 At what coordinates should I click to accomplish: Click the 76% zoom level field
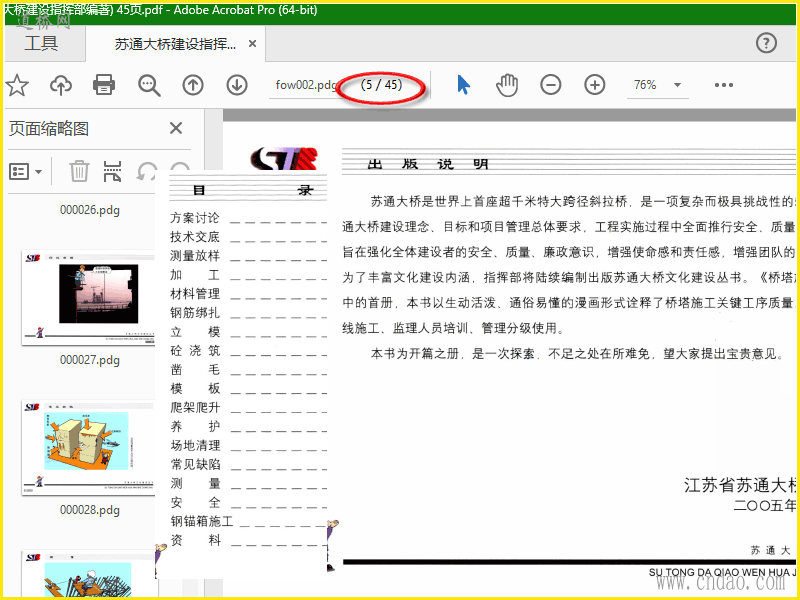pos(645,85)
